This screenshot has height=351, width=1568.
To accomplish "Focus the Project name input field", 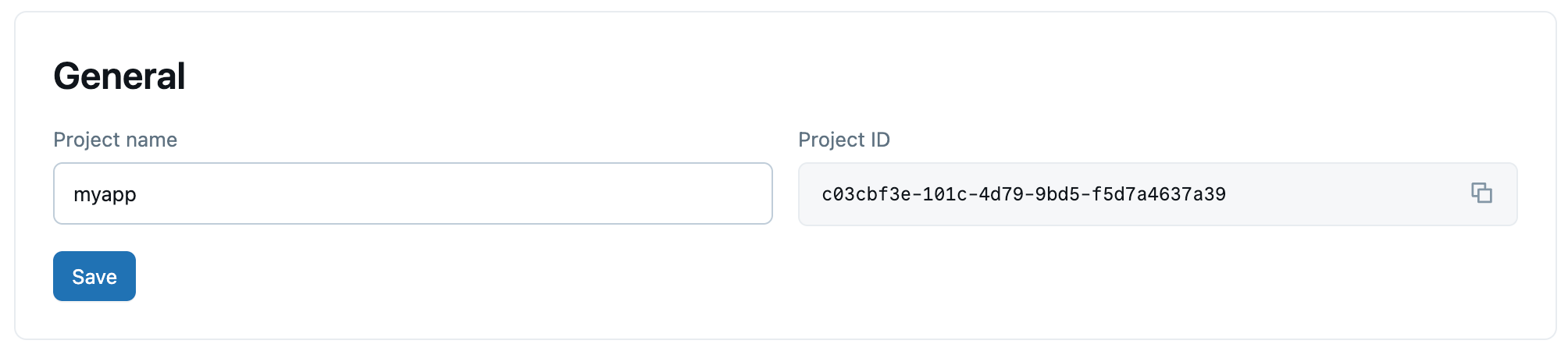I will [x=412, y=193].
